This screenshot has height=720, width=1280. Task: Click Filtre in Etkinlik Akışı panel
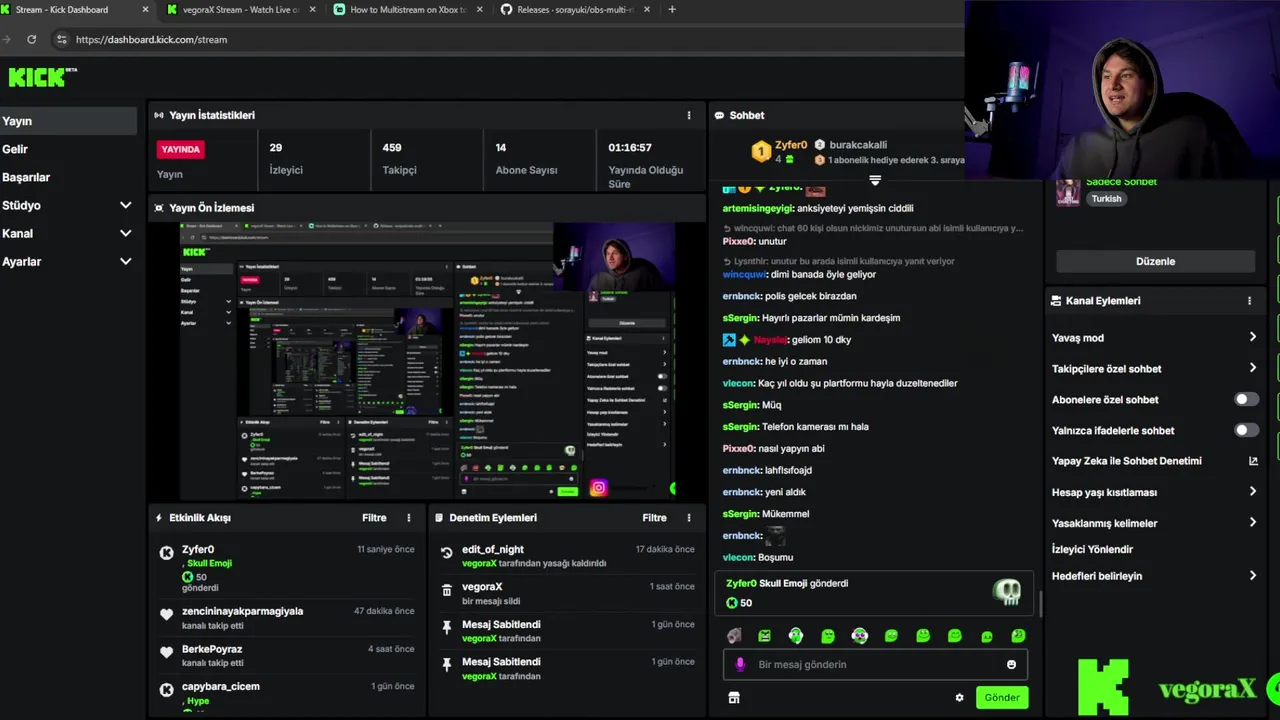(374, 518)
